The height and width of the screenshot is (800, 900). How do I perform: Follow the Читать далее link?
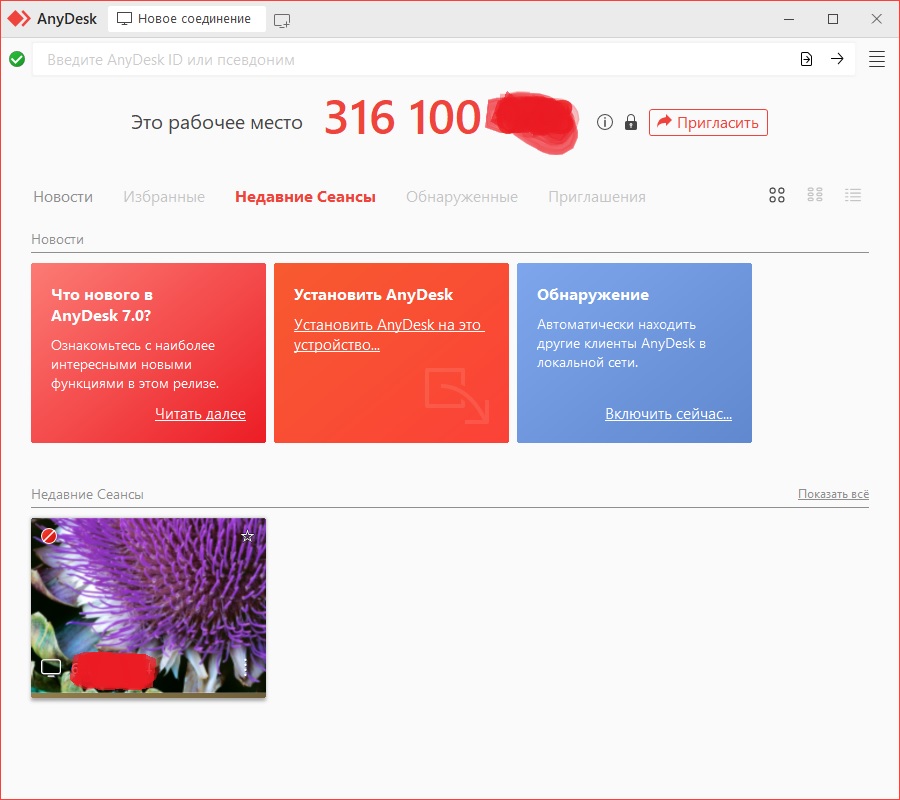[x=200, y=414]
